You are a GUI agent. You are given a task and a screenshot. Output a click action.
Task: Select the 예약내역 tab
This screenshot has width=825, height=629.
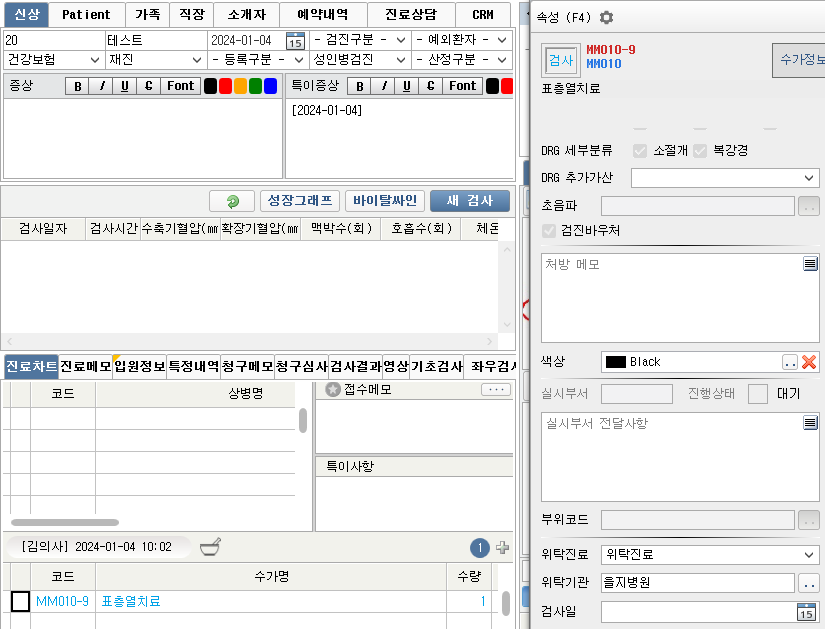click(x=322, y=15)
